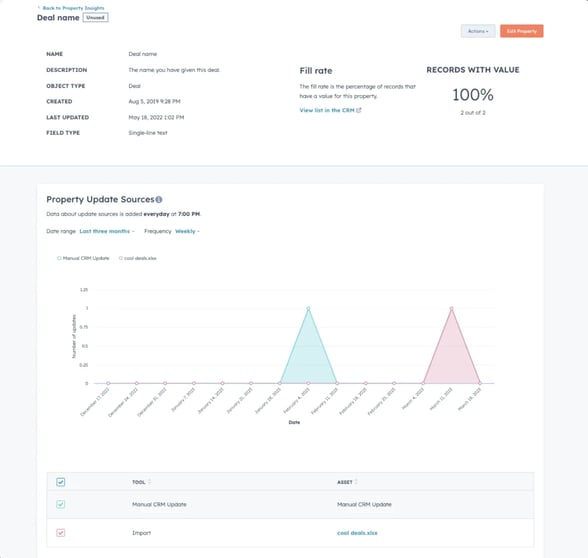Click 'The name you have given this deal.' description
The height and width of the screenshot is (558, 588).
[174, 70]
